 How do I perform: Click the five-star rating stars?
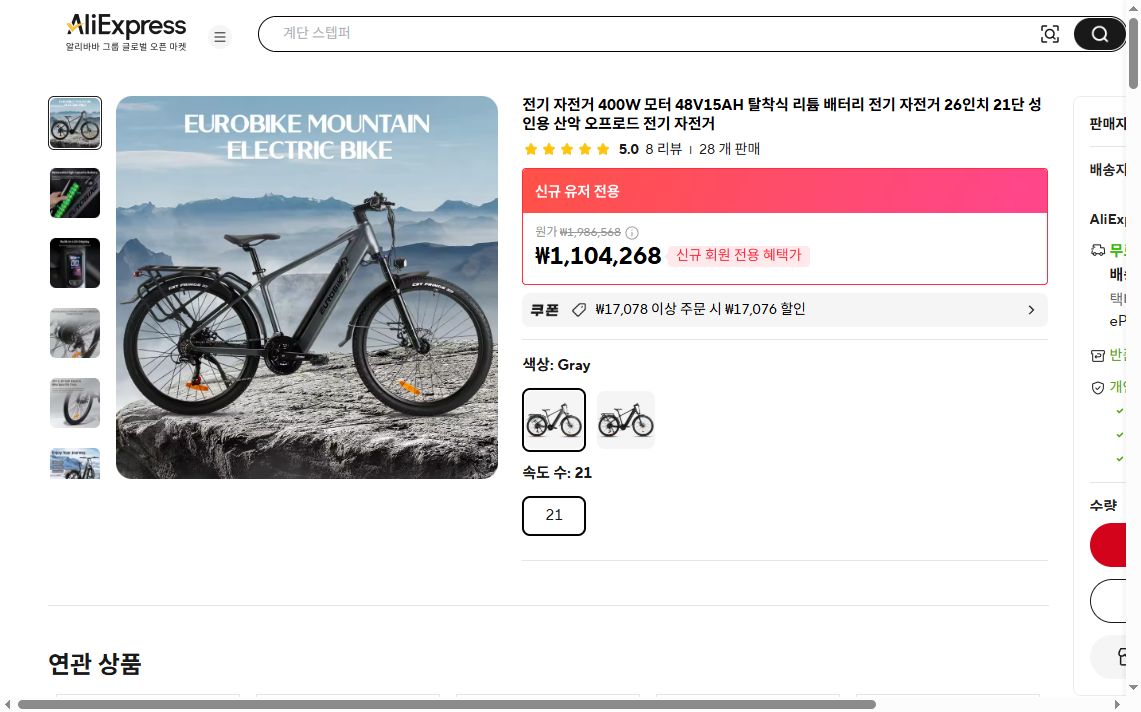567,148
